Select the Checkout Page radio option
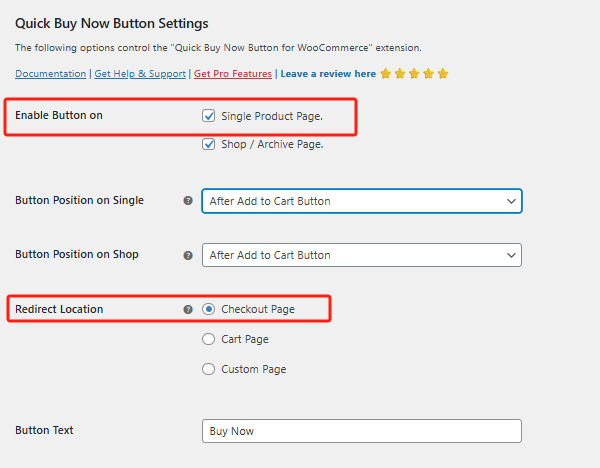 (209, 309)
